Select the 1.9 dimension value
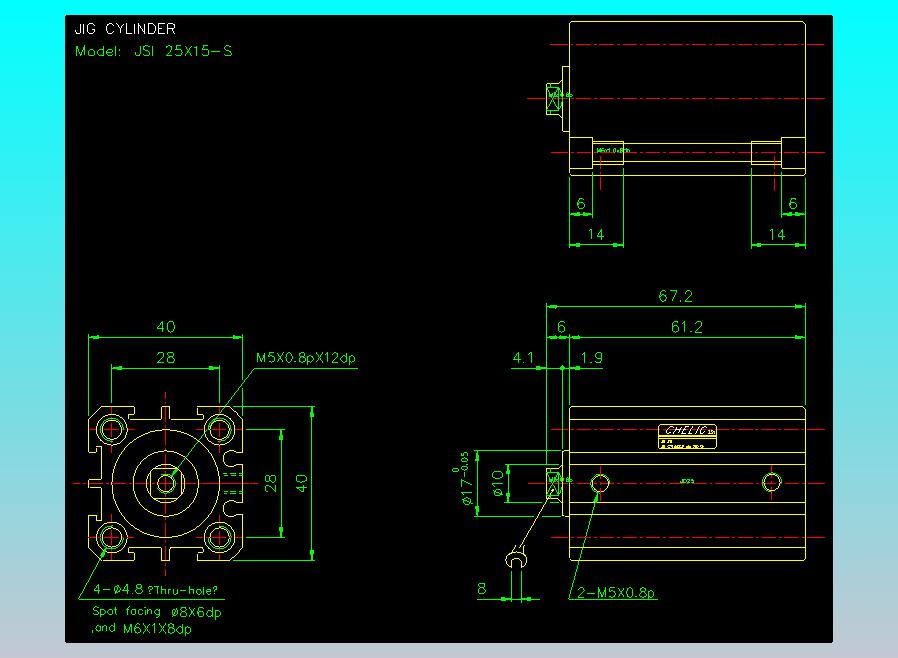Screen dimensions: 898x658 point(591,358)
